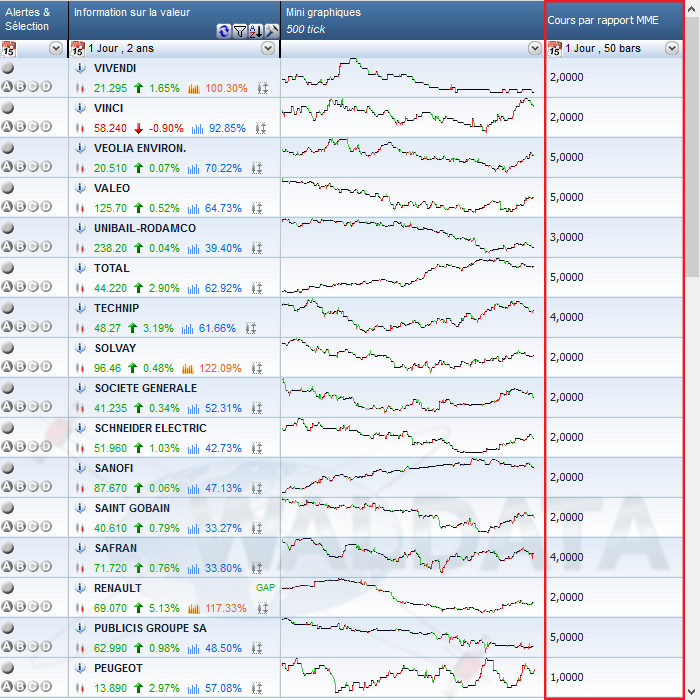
Task: Click 'Cours par rapport MME' column header
Action: pos(603,21)
